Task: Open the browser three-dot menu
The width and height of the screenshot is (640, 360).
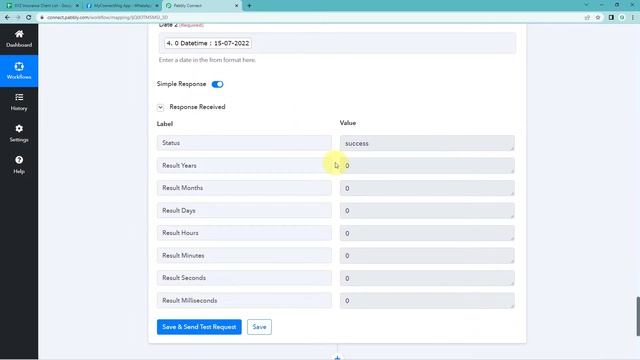Action: (x=633, y=18)
